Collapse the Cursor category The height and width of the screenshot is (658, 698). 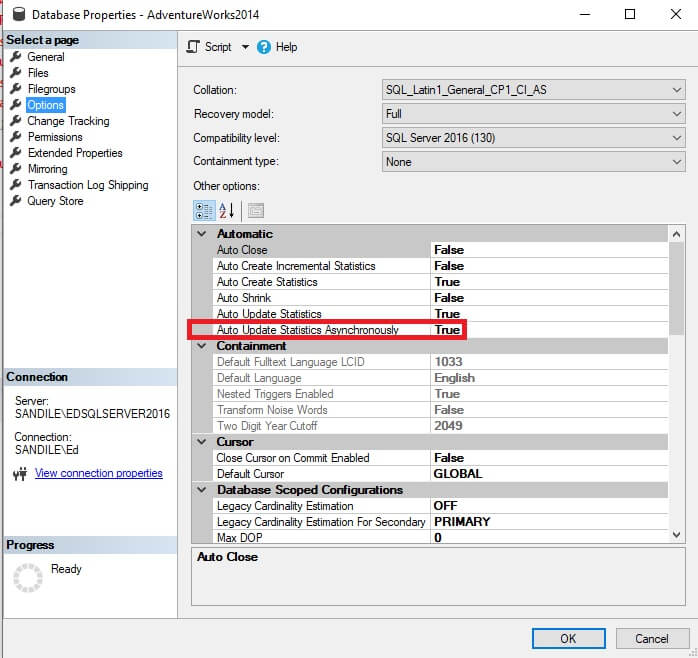(202, 442)
